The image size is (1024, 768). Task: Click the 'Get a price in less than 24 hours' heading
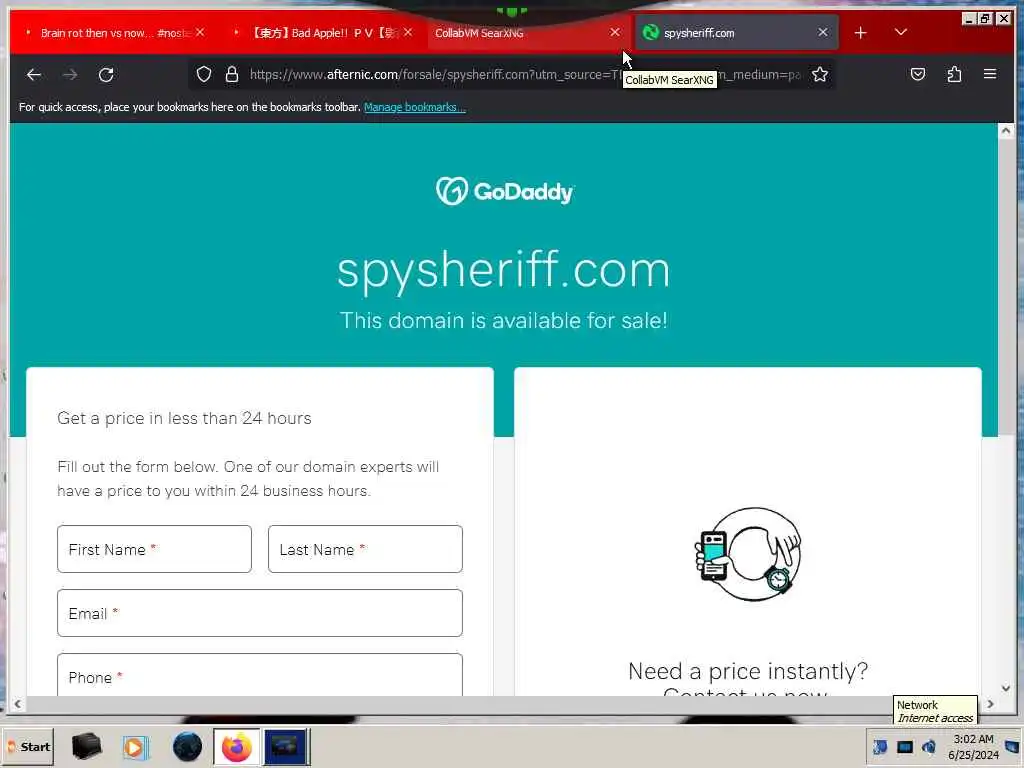(184, 418)
